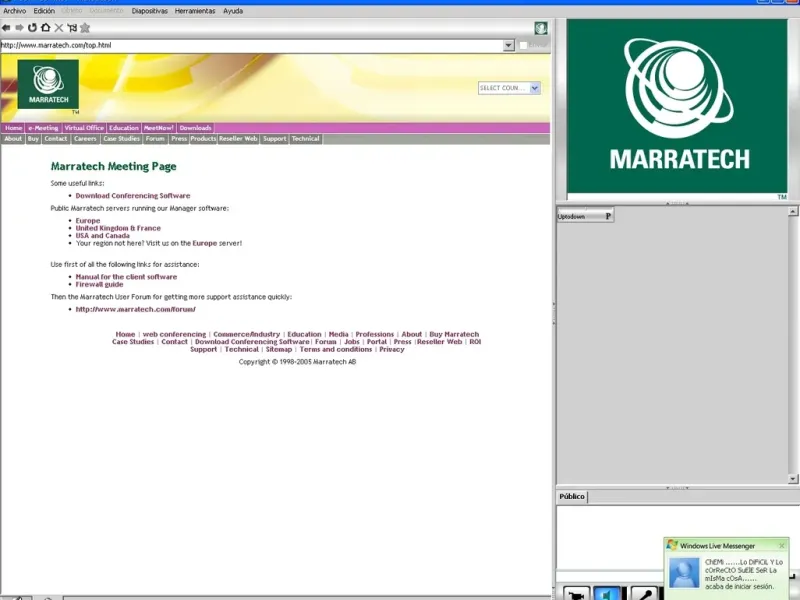Open the Ayuda menu
This screenshot has width=800, height=600.
click(x=233, y=11)
